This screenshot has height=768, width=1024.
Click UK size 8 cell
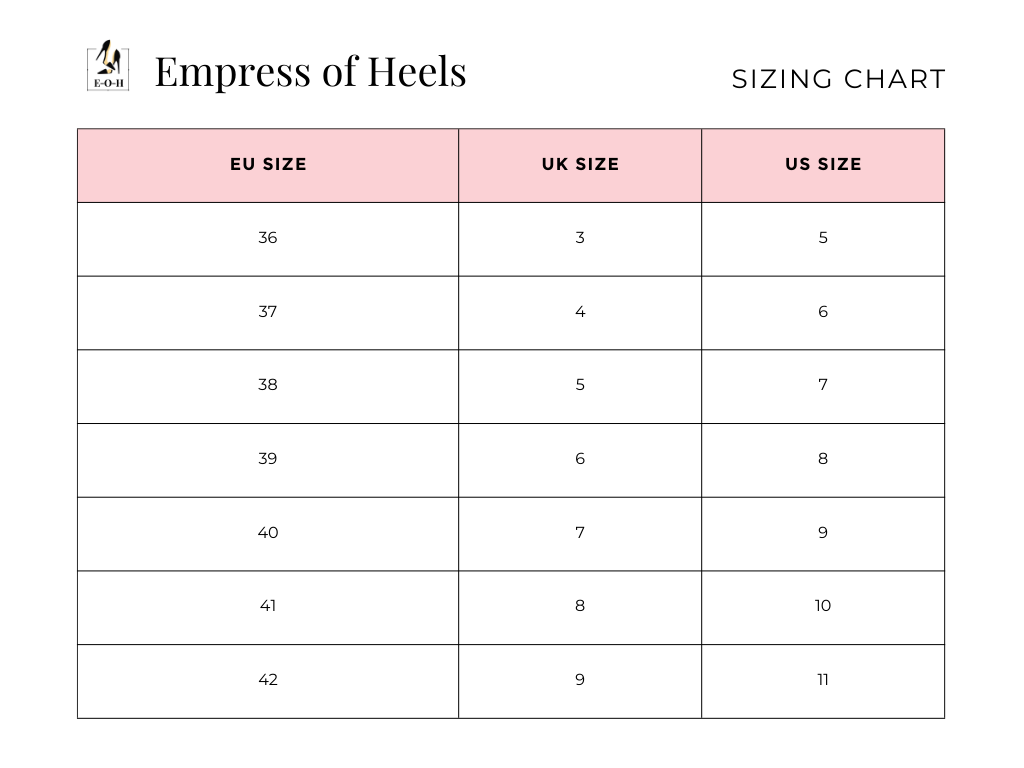tap(580, 606)
